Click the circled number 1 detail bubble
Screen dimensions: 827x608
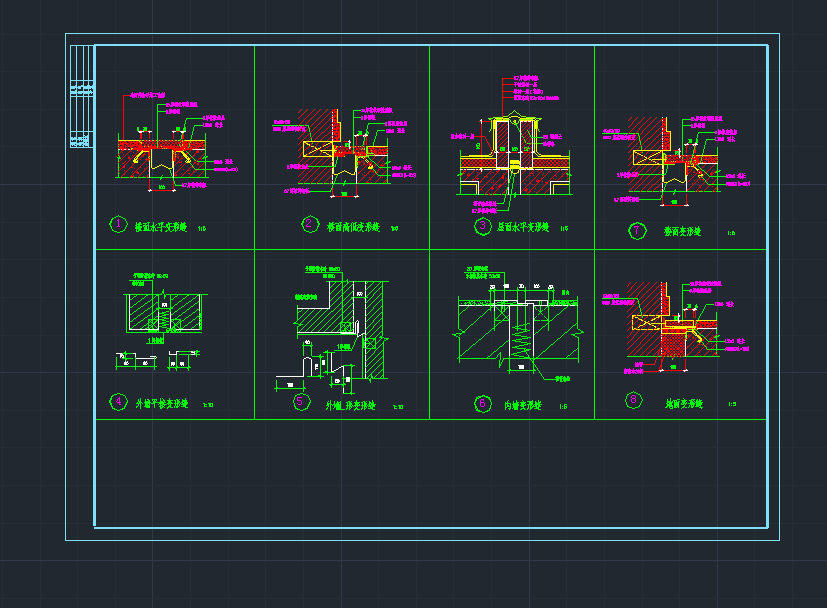tap(118, 225)
